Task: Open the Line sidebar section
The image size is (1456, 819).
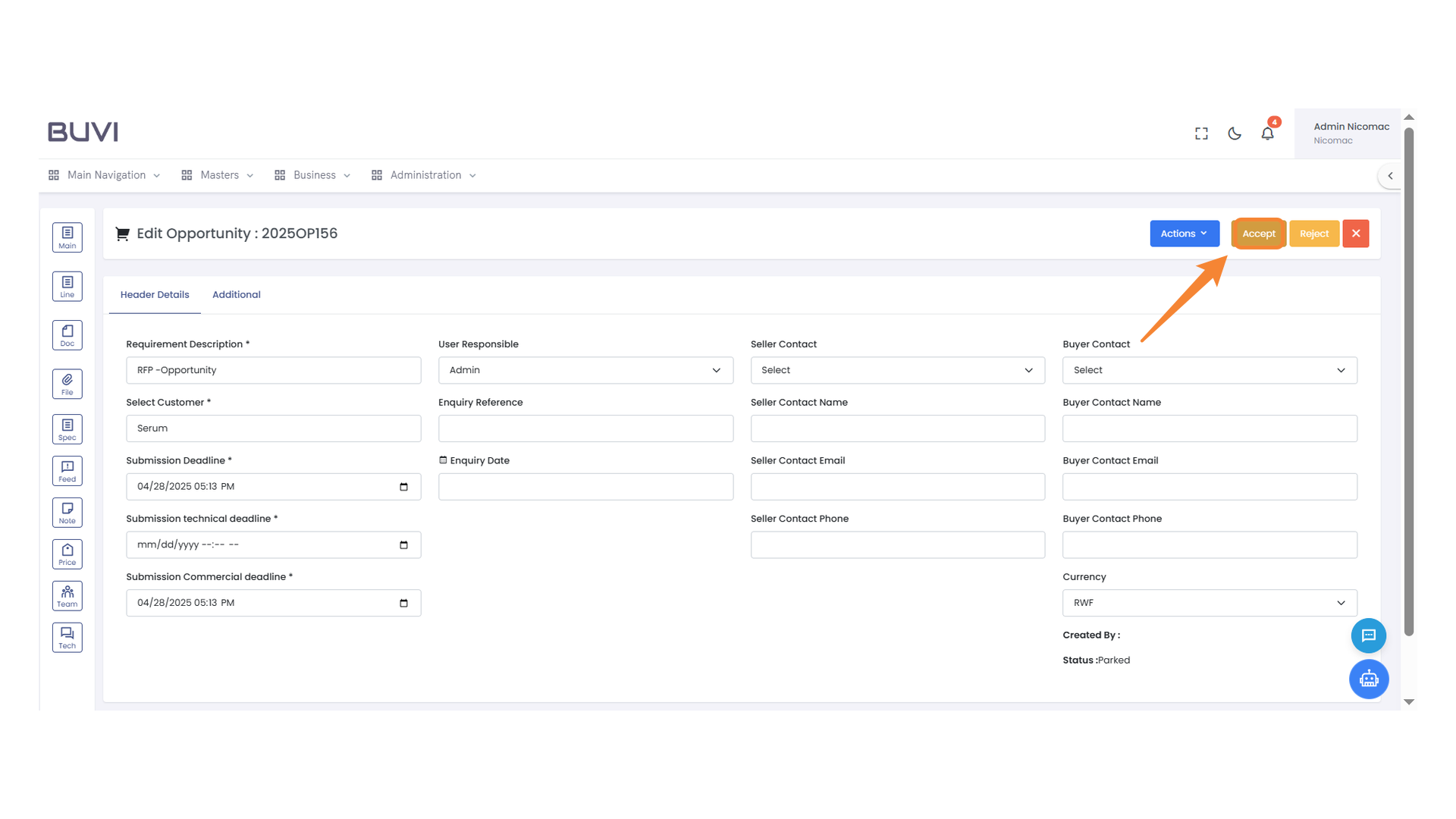Action: 67,287
